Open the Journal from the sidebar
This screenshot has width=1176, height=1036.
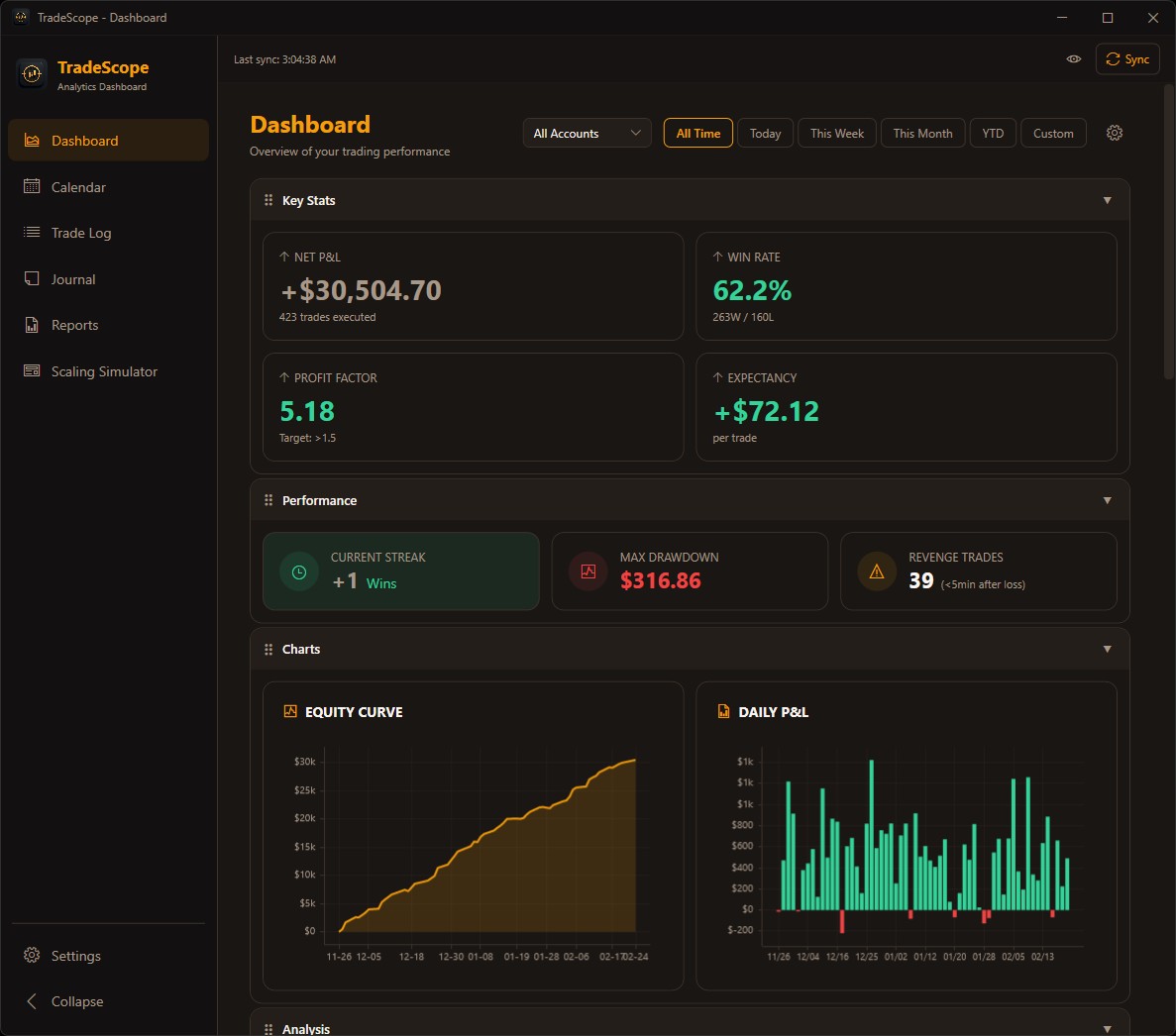tap(74, 278)
